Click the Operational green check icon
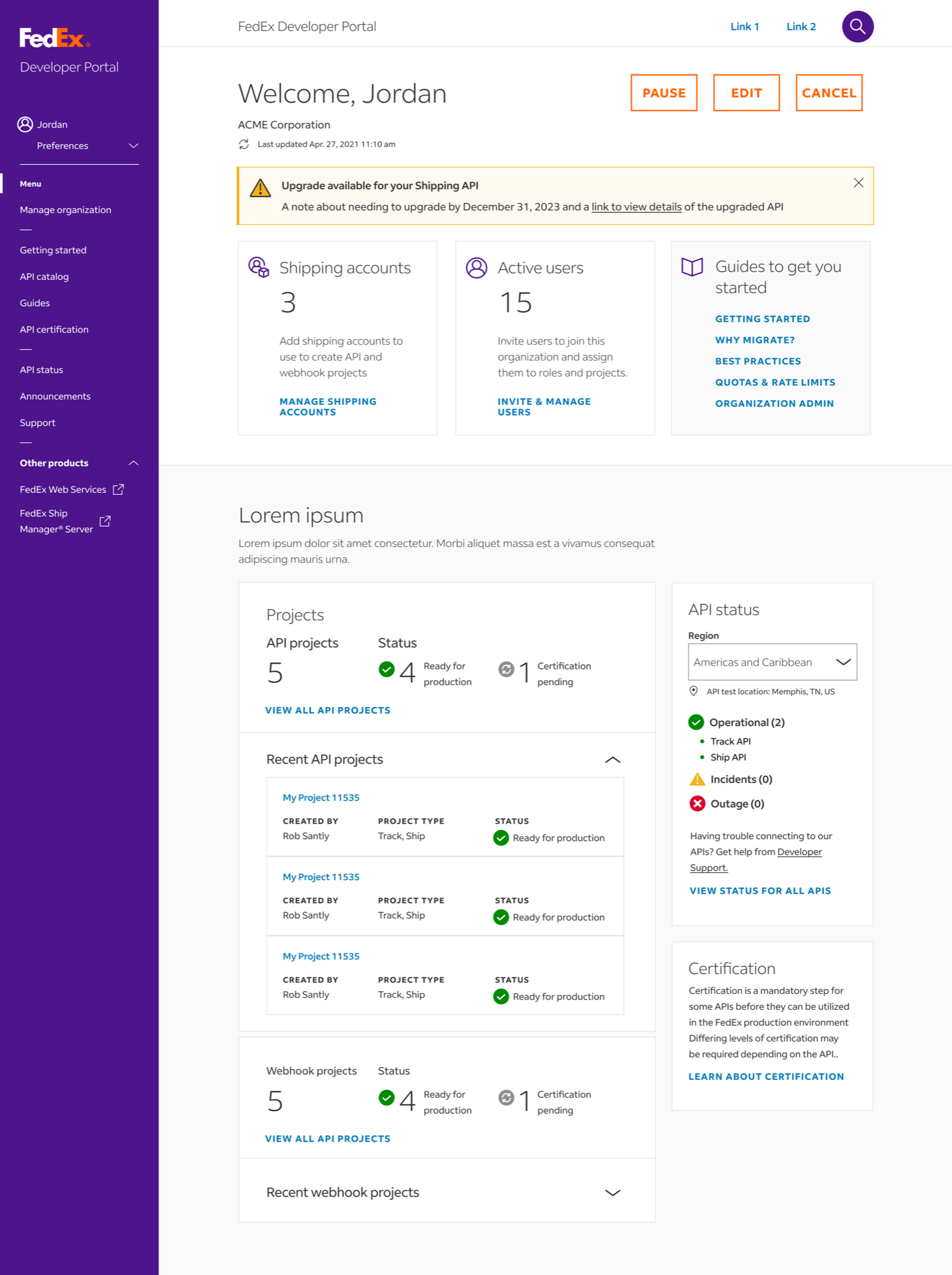This screenshot has height=1275, width=952. click(696, 722)
